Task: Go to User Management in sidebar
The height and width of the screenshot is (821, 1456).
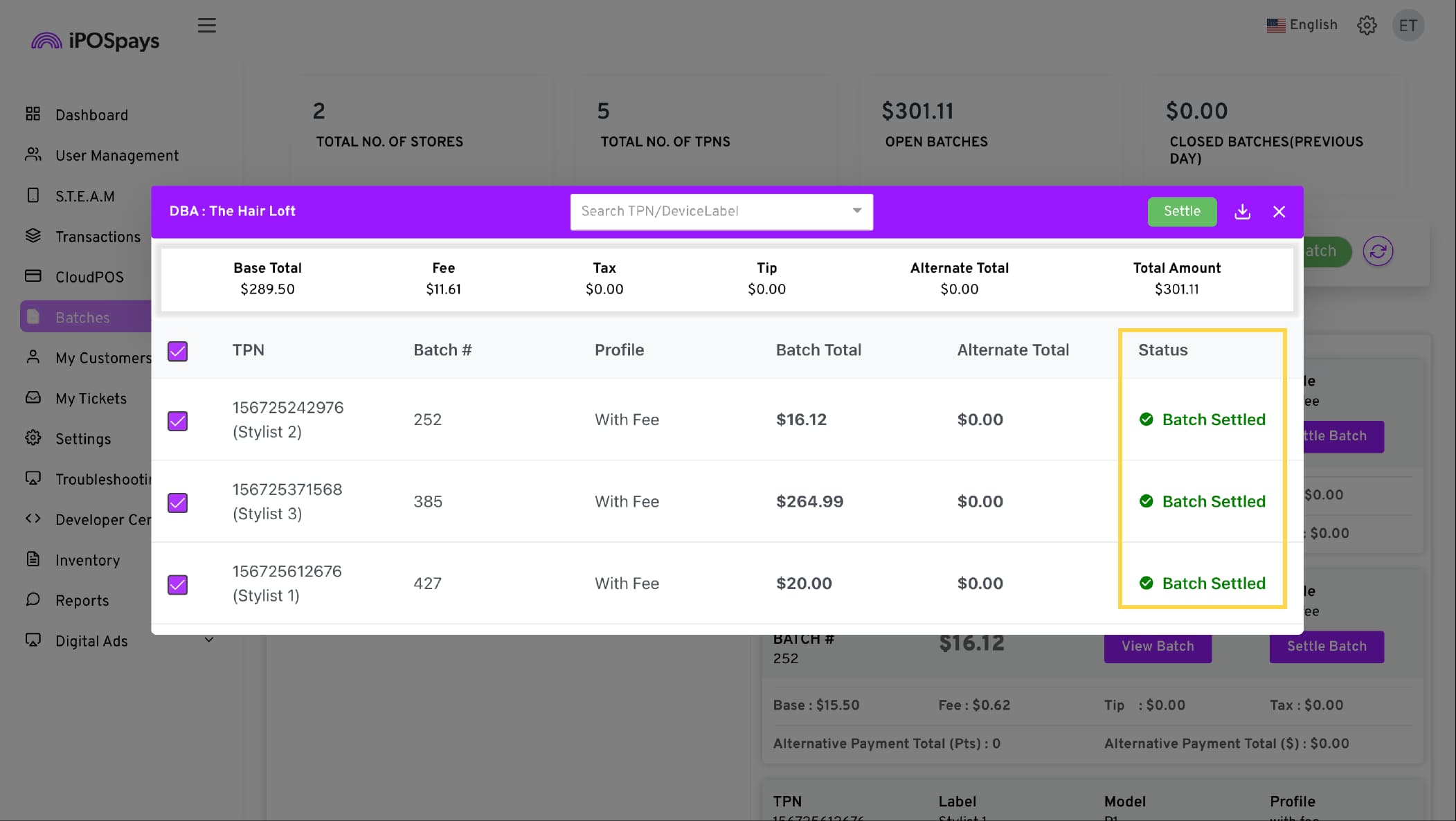Action: tap(116, 156)
